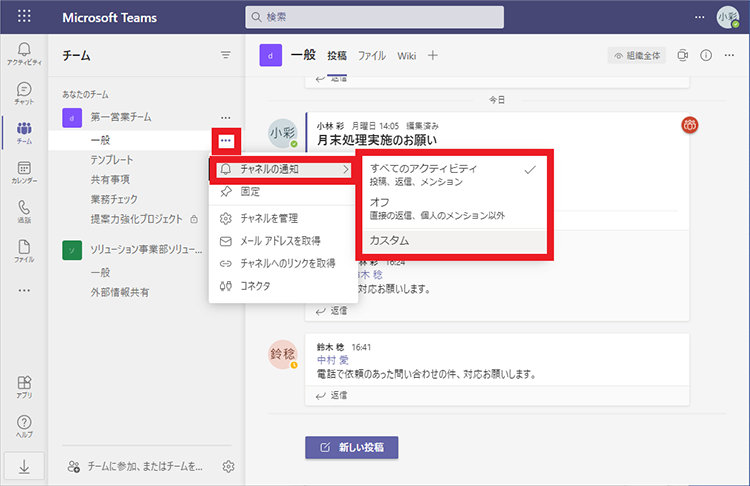Click the post title 月末処理実施のお願い

(377, 140)
